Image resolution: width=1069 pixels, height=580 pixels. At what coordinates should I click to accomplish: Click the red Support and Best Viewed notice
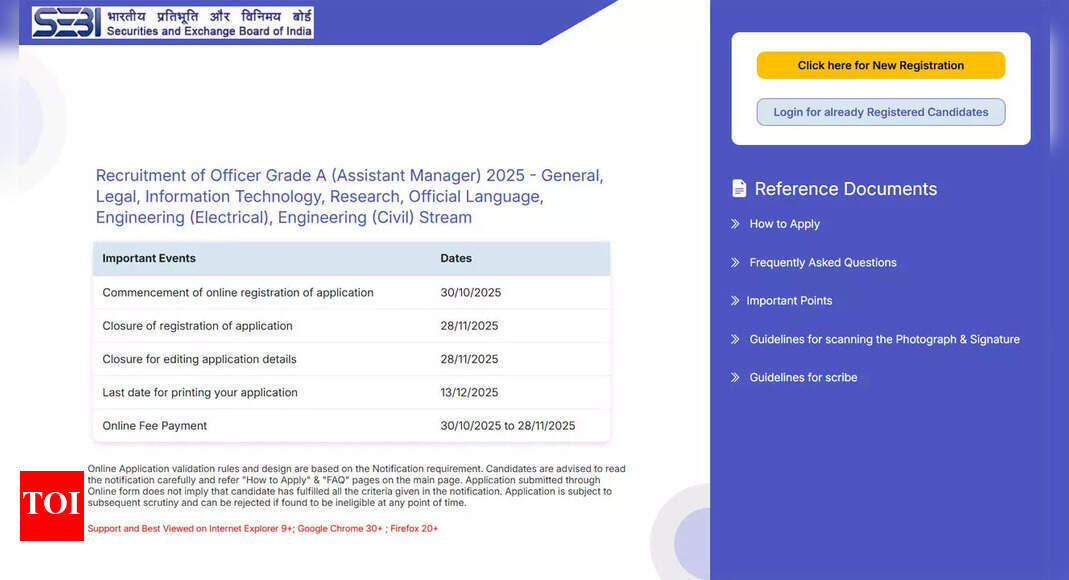[264, 528]
